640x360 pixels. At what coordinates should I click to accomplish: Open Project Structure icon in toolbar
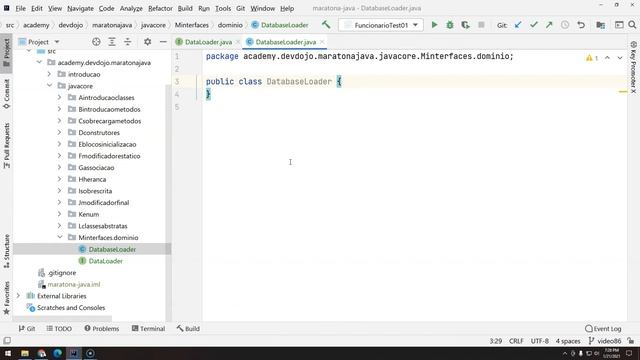(600, 25)
